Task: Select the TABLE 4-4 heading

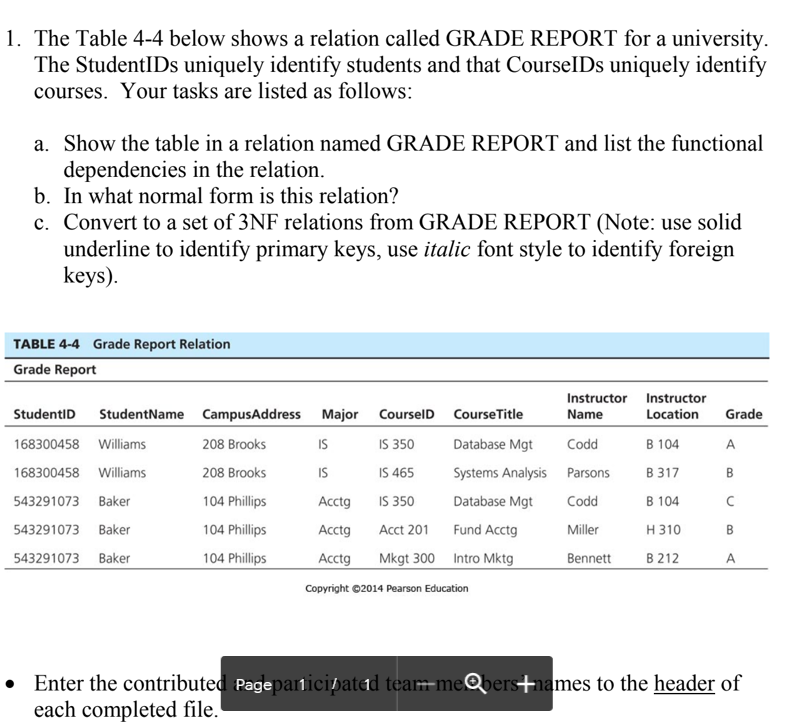Action: 44,344
